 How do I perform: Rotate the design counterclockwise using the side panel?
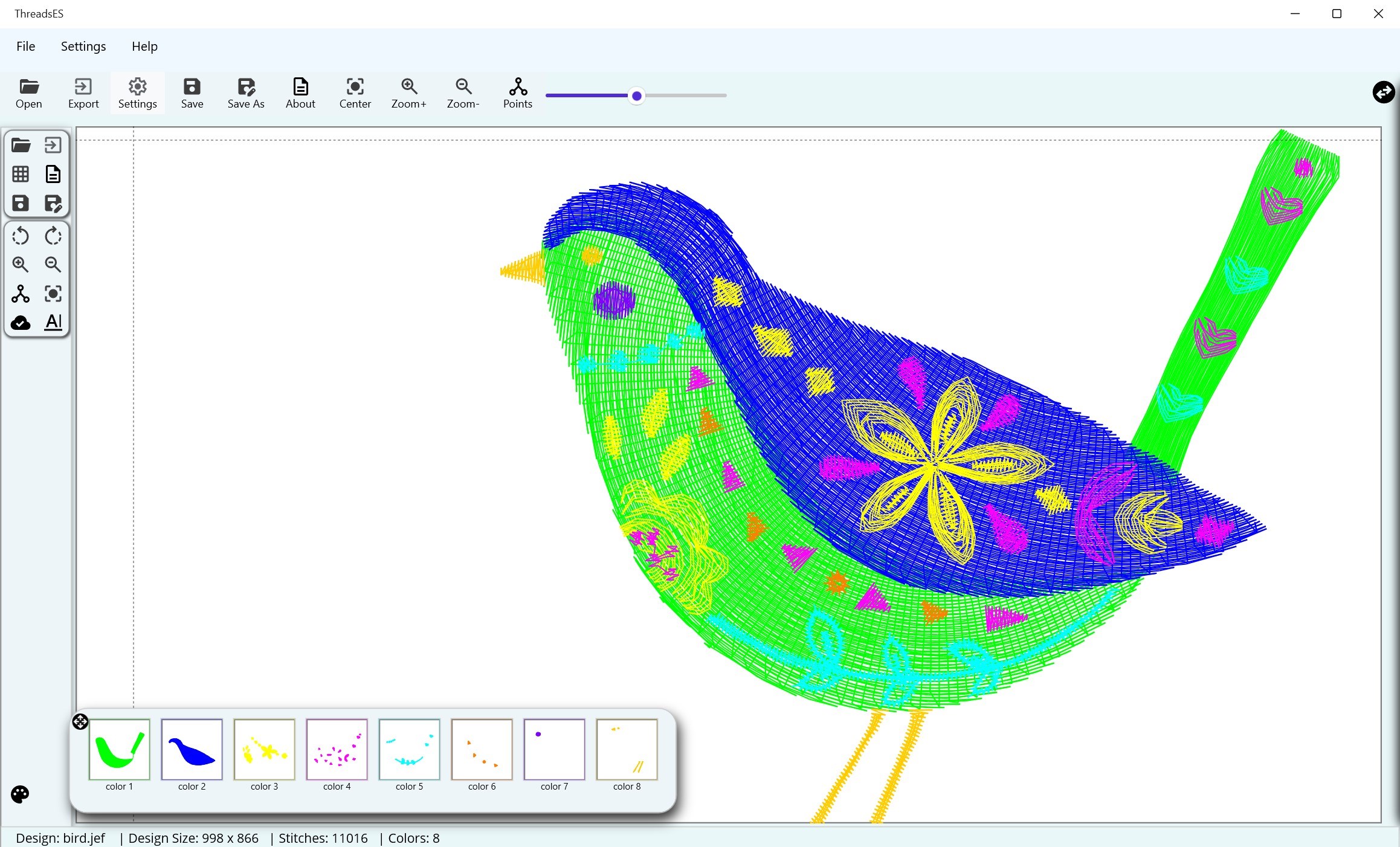pos(21,236)
